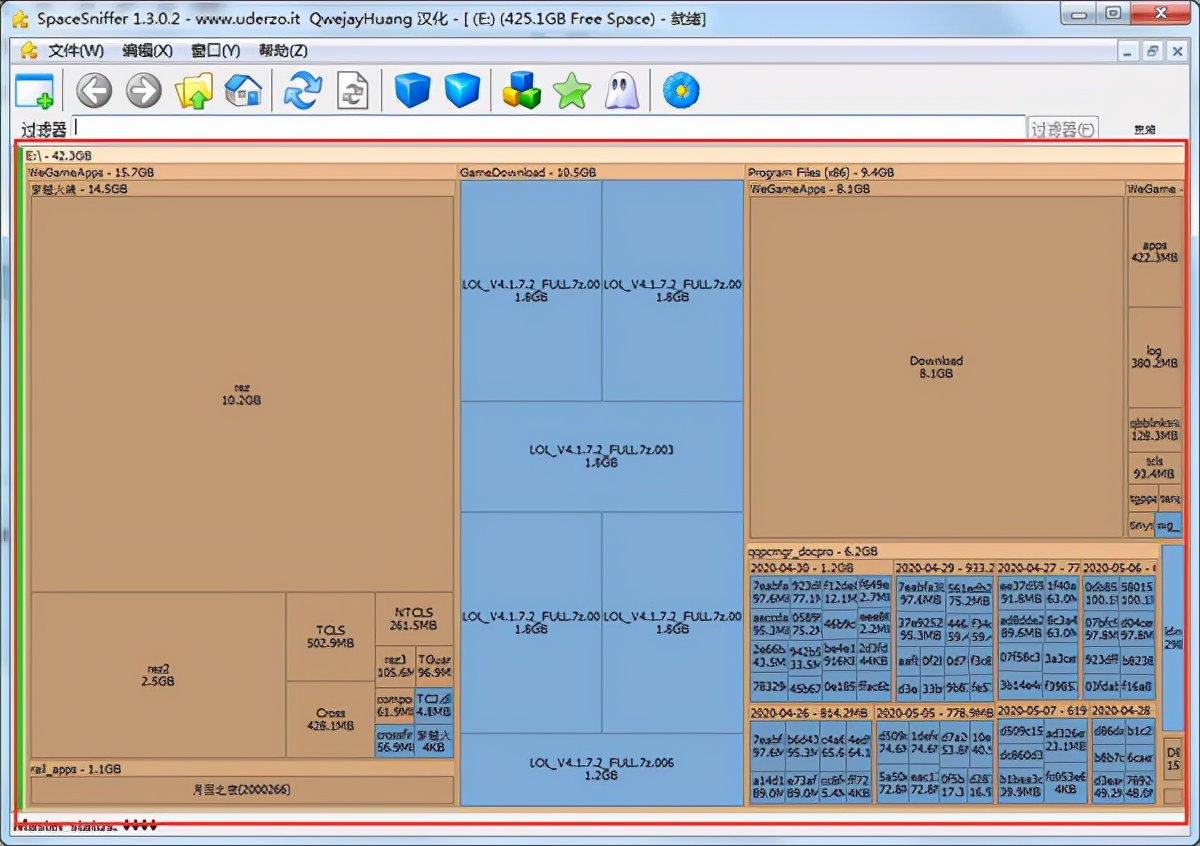Click the 过滤器(F) button
Viewport: 1200px width, 846px height.
[x=1062, y=129]
